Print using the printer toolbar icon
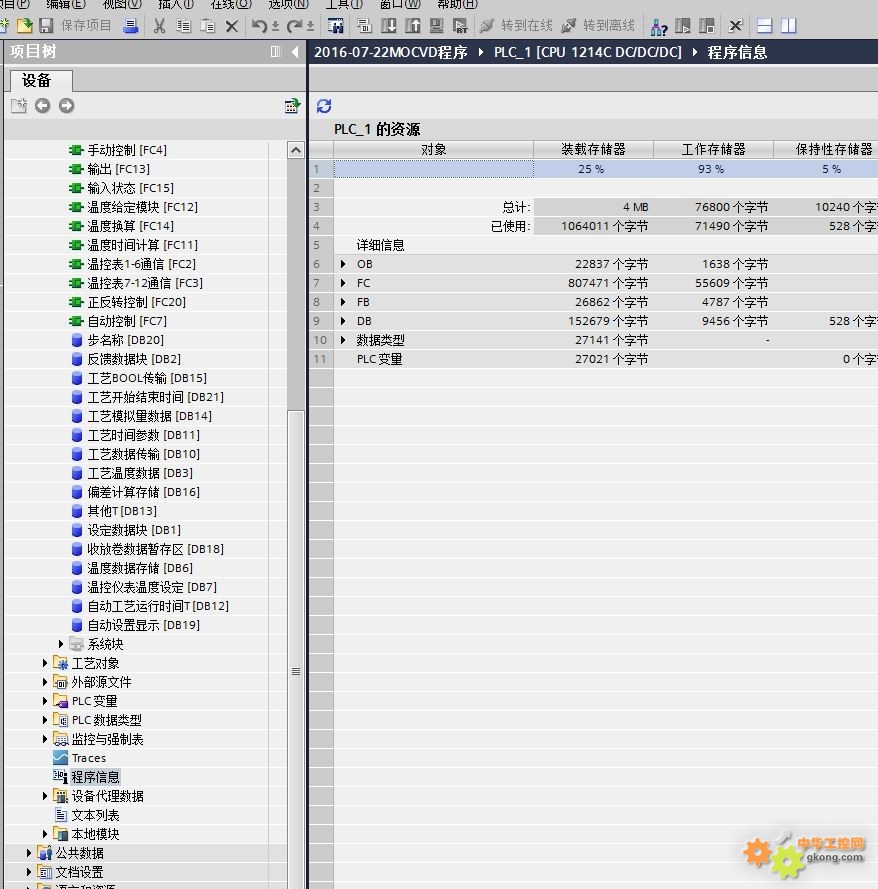Screen dimensions: 878x889 (131, 26)
